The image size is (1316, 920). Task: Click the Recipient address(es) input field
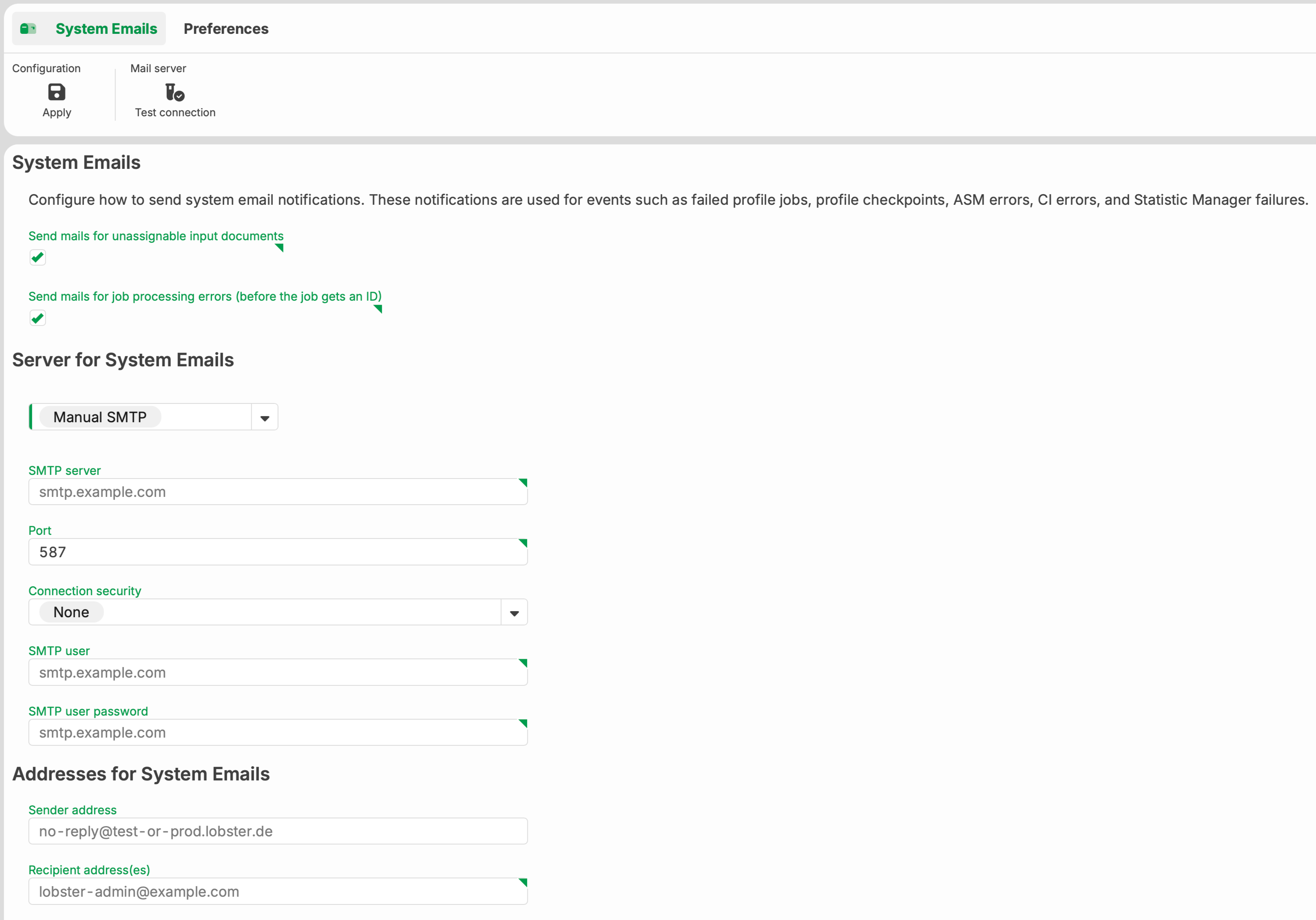point(278,891)
